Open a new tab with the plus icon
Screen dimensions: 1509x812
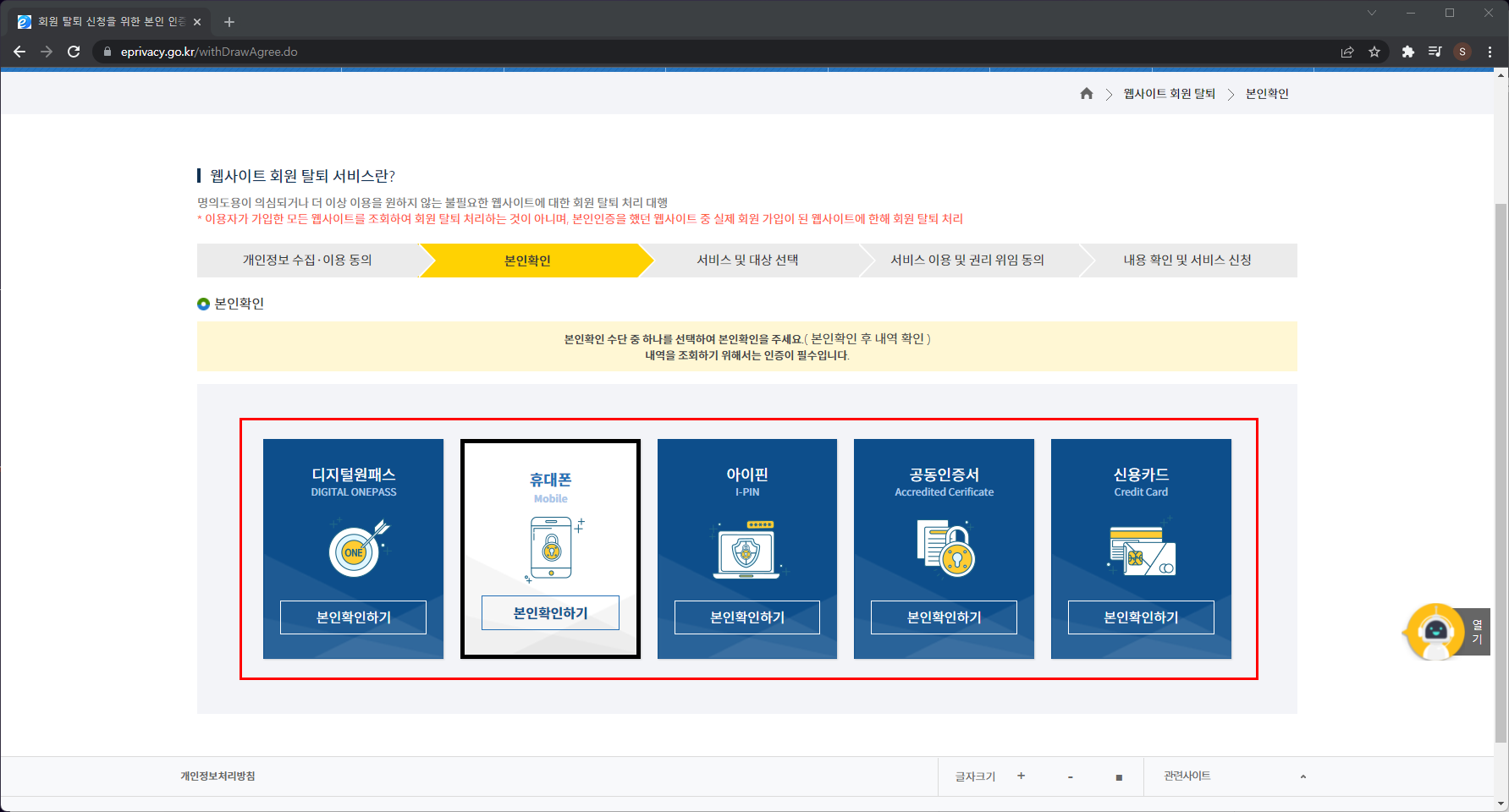click(x=229, y=22)
